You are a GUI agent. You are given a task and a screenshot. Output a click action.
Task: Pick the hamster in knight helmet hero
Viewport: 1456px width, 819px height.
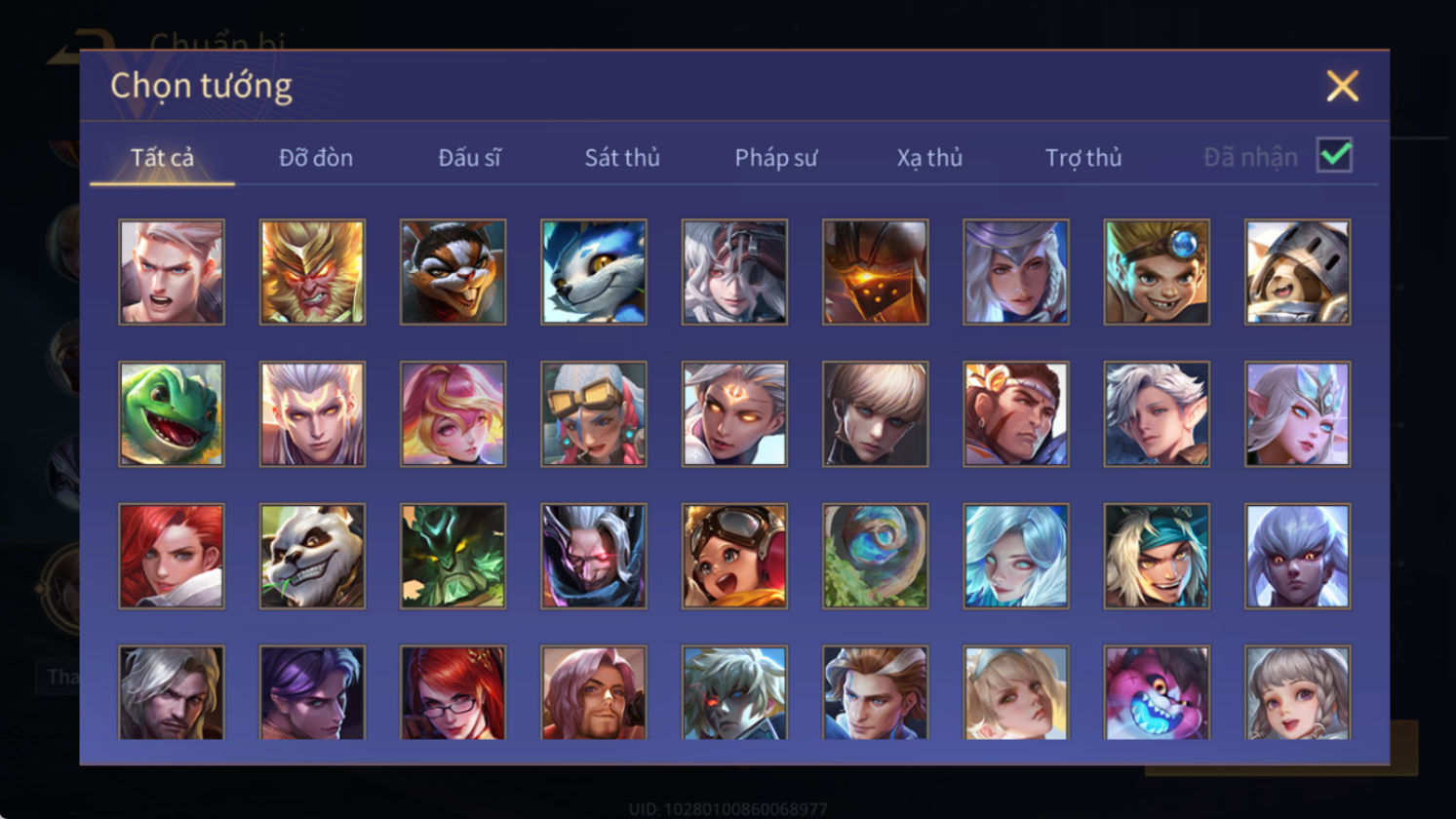pos(1298,272)
